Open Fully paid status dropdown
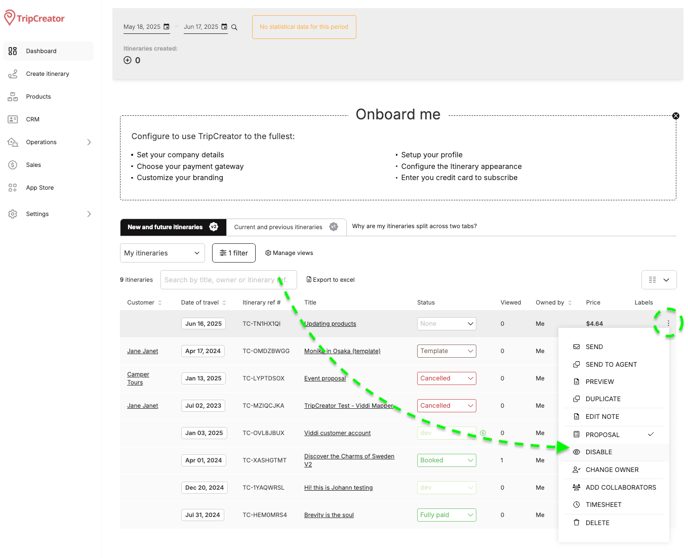Viewport: 688px width, 558px height. 447,515
